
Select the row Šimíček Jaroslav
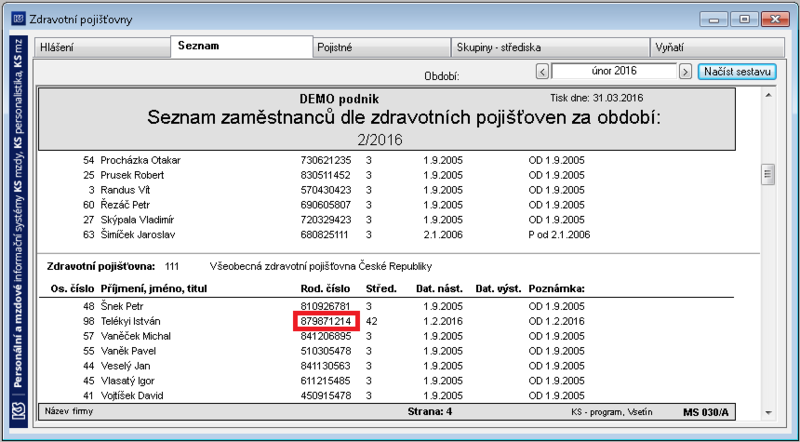(386, 235)
